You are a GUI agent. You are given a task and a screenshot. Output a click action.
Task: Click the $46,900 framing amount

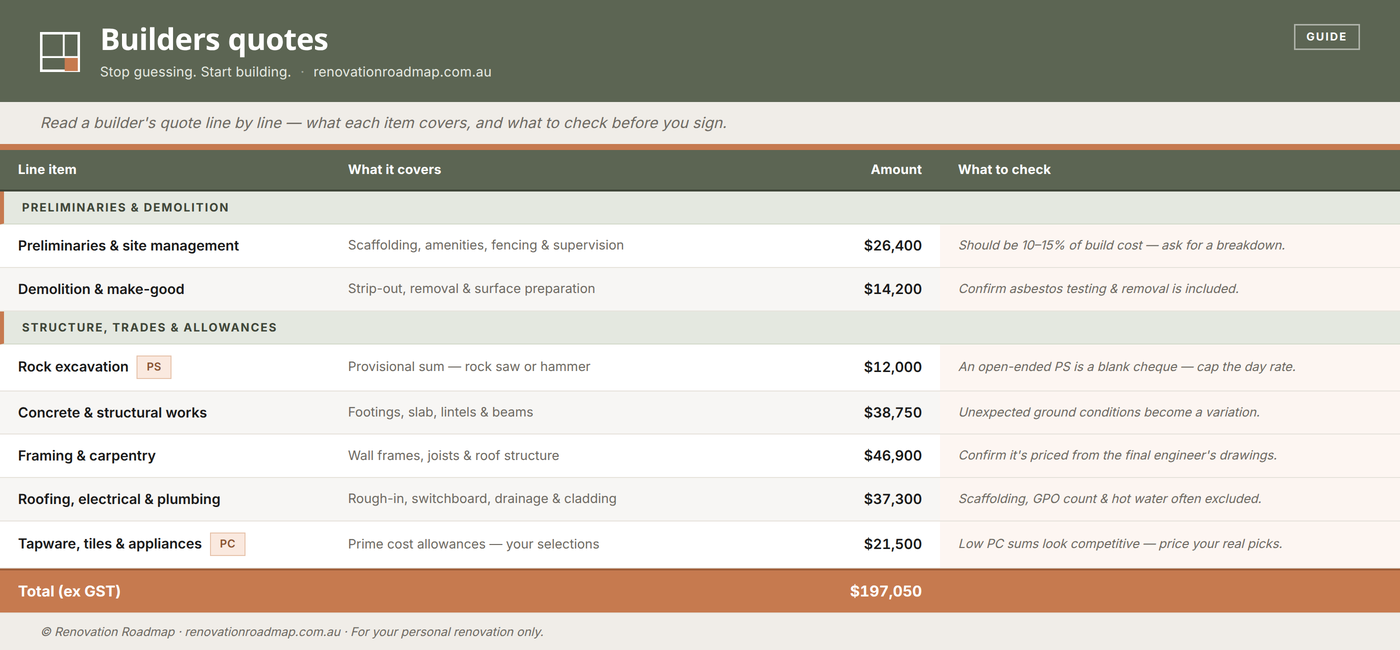pos(893,456)
